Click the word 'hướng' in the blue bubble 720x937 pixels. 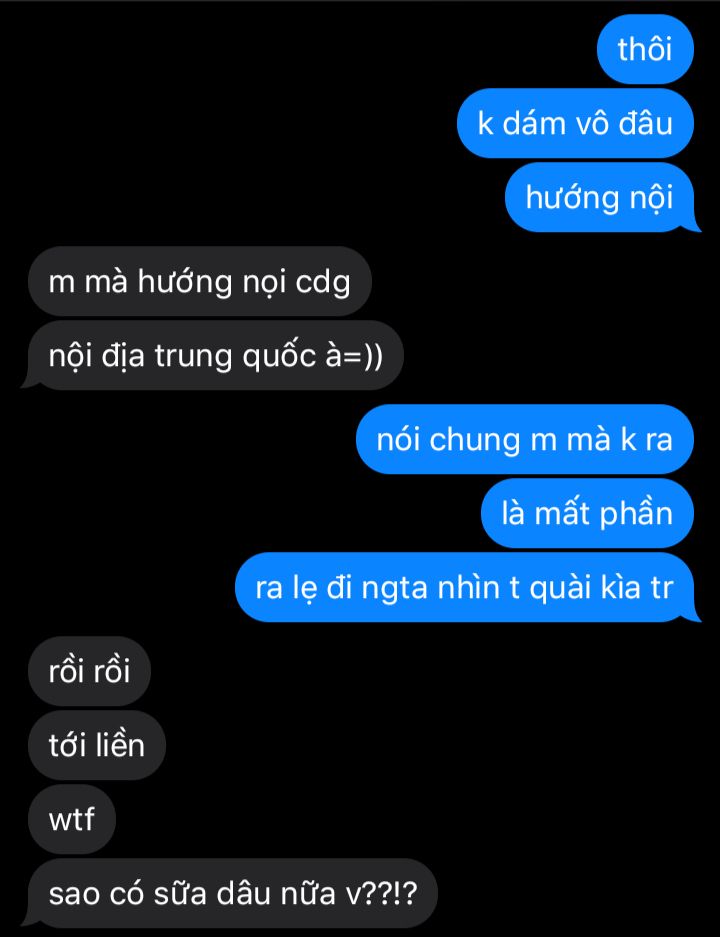tap(563, 198)
